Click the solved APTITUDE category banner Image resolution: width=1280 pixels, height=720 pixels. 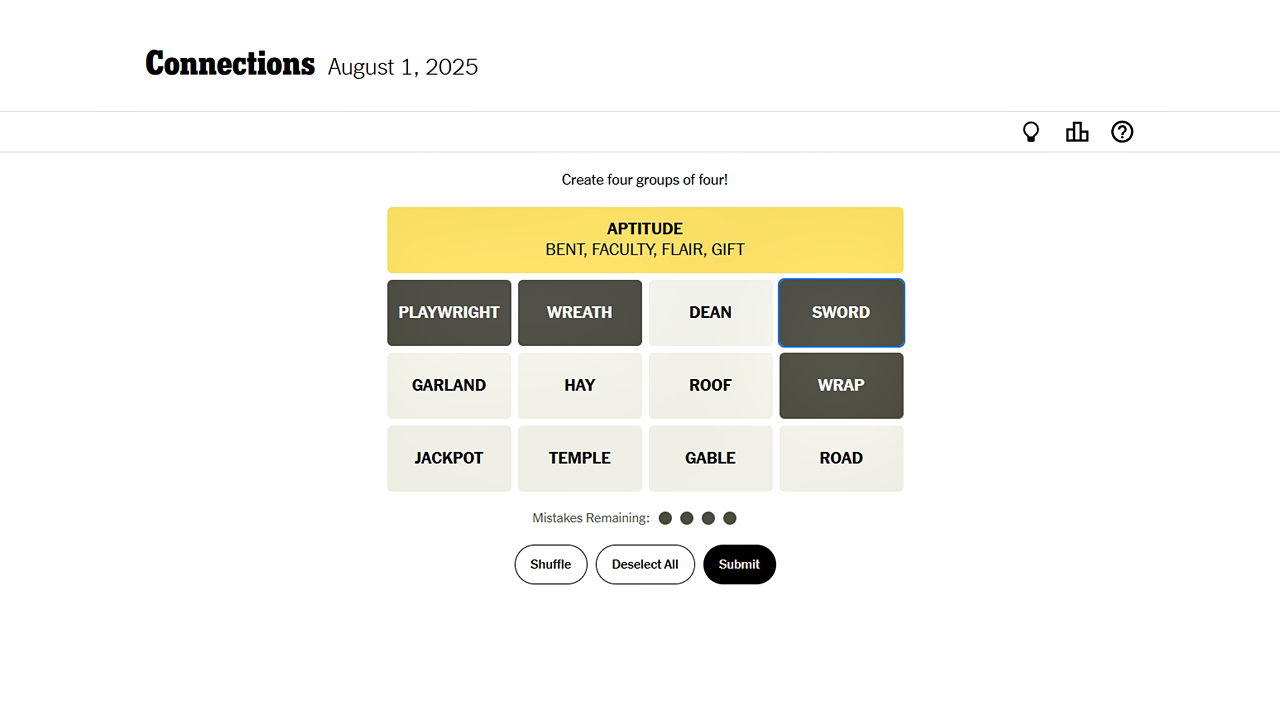[x=645, y=239]
